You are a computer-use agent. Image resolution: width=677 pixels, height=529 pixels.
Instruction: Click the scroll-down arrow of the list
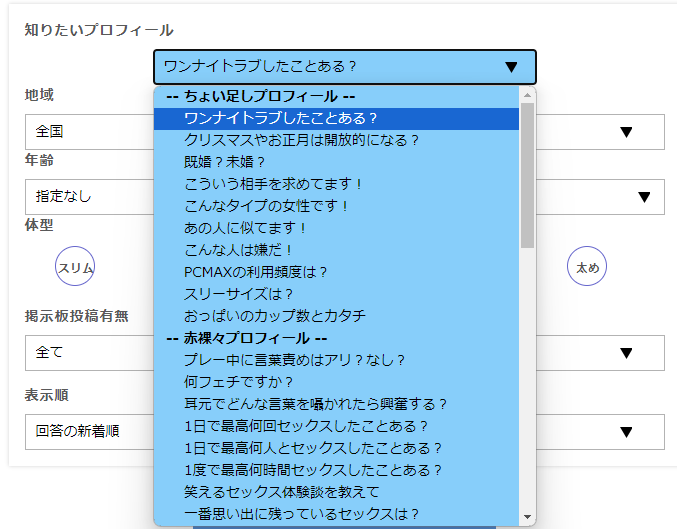[x=527, y=516]
